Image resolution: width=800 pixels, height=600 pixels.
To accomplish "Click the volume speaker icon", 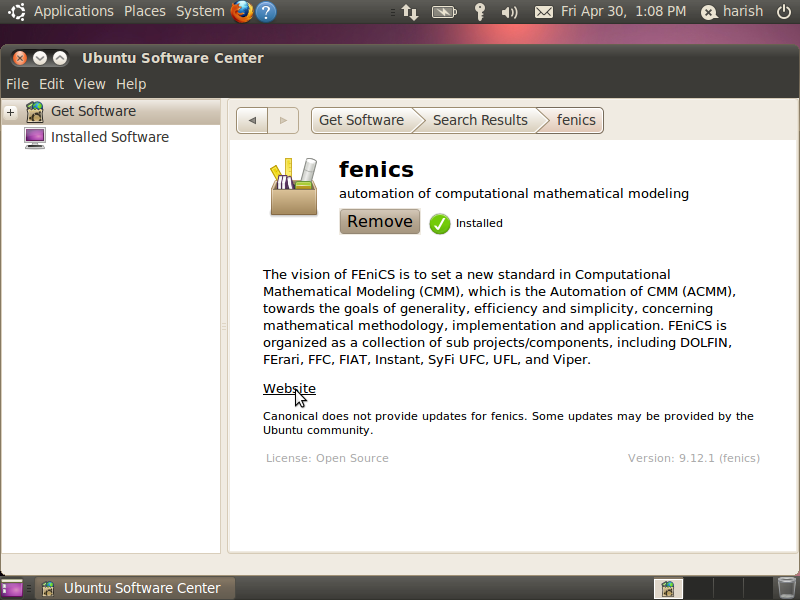I will [x=509, y=12].
